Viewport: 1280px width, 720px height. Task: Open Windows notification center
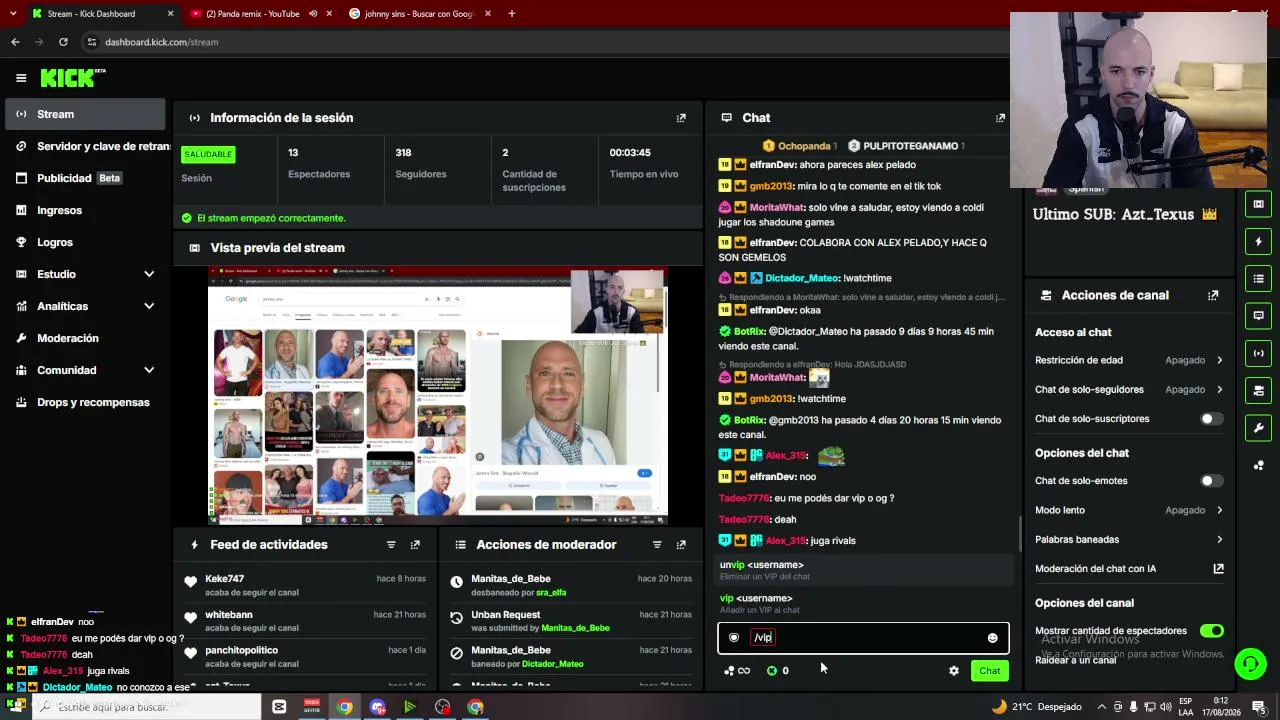1258,707
